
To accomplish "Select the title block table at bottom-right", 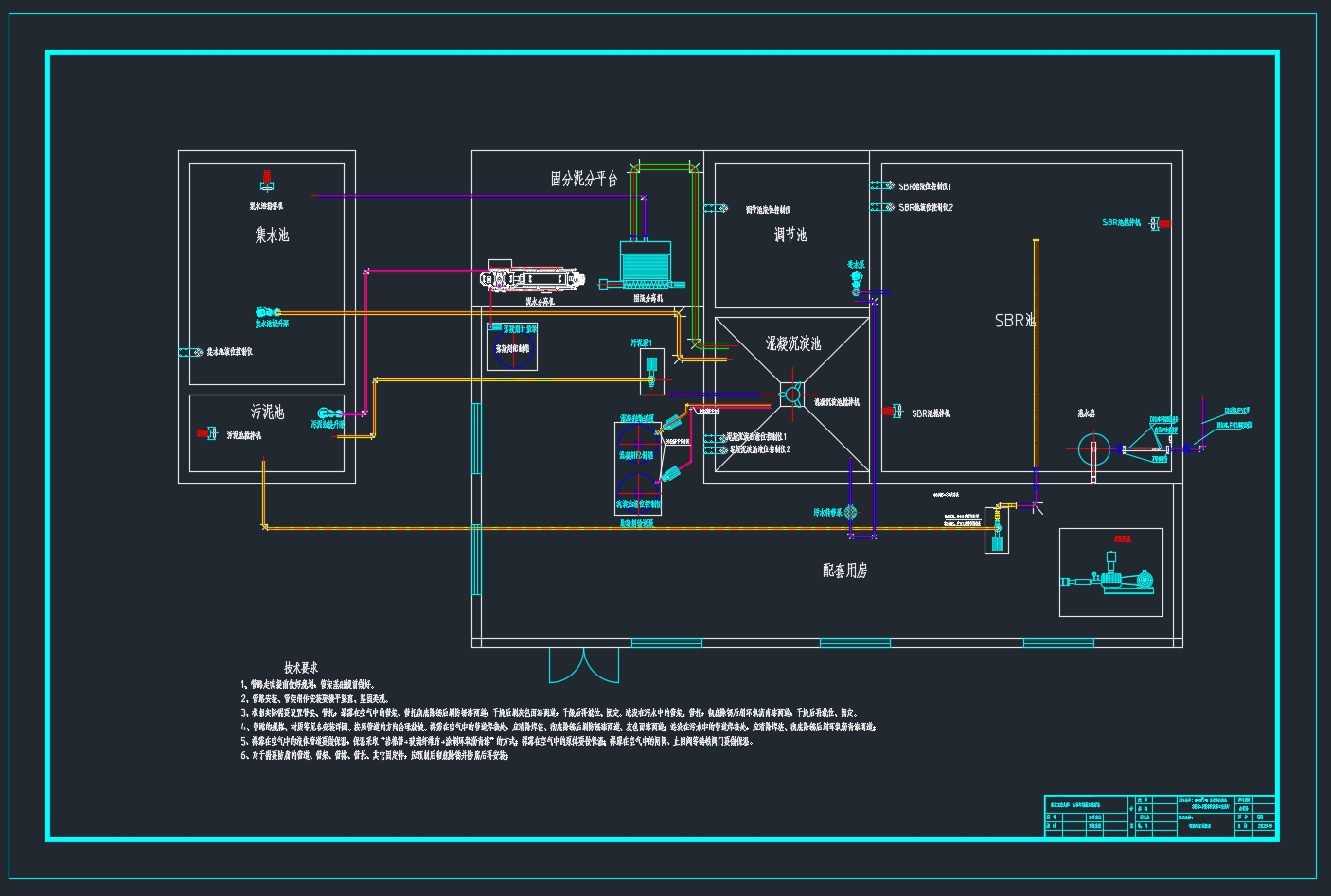I will click(1159, 816).
